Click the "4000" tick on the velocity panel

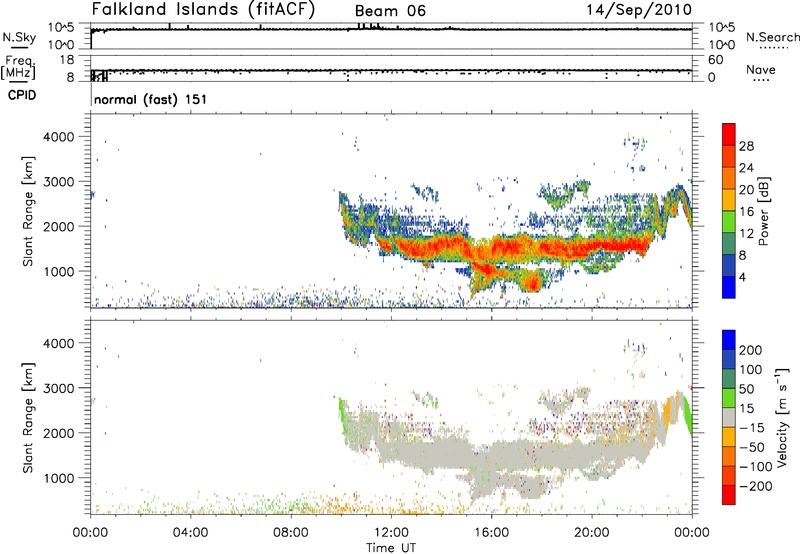pos(59,343)
